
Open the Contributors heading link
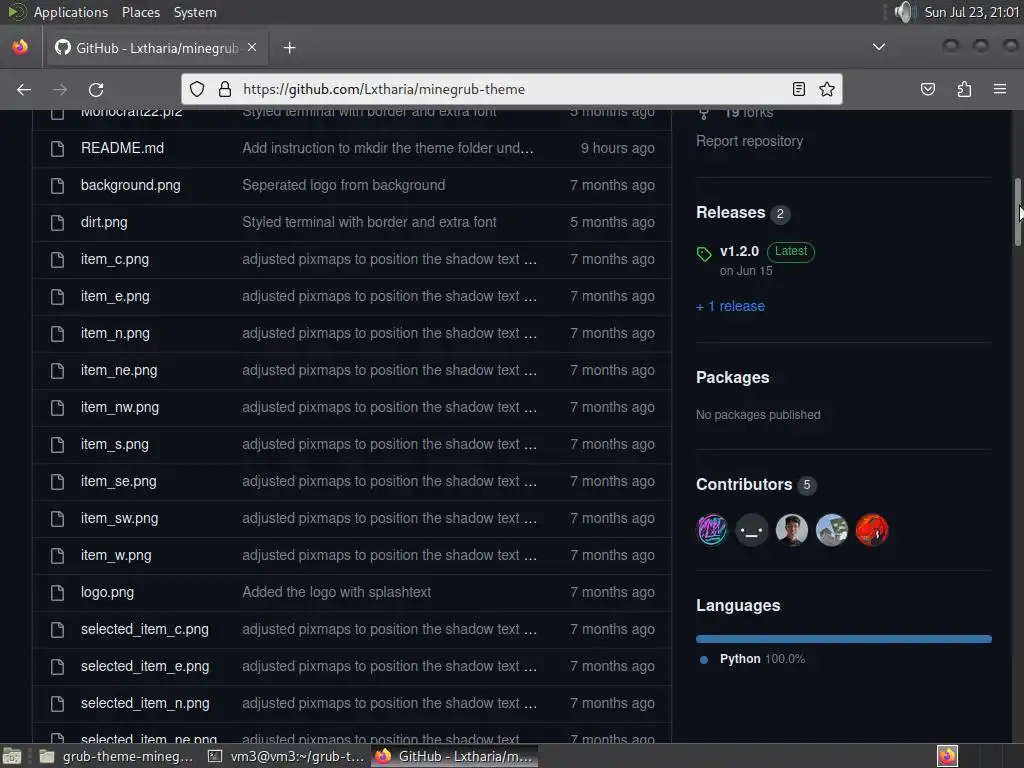pyautogui.click(x=744, y=485)
